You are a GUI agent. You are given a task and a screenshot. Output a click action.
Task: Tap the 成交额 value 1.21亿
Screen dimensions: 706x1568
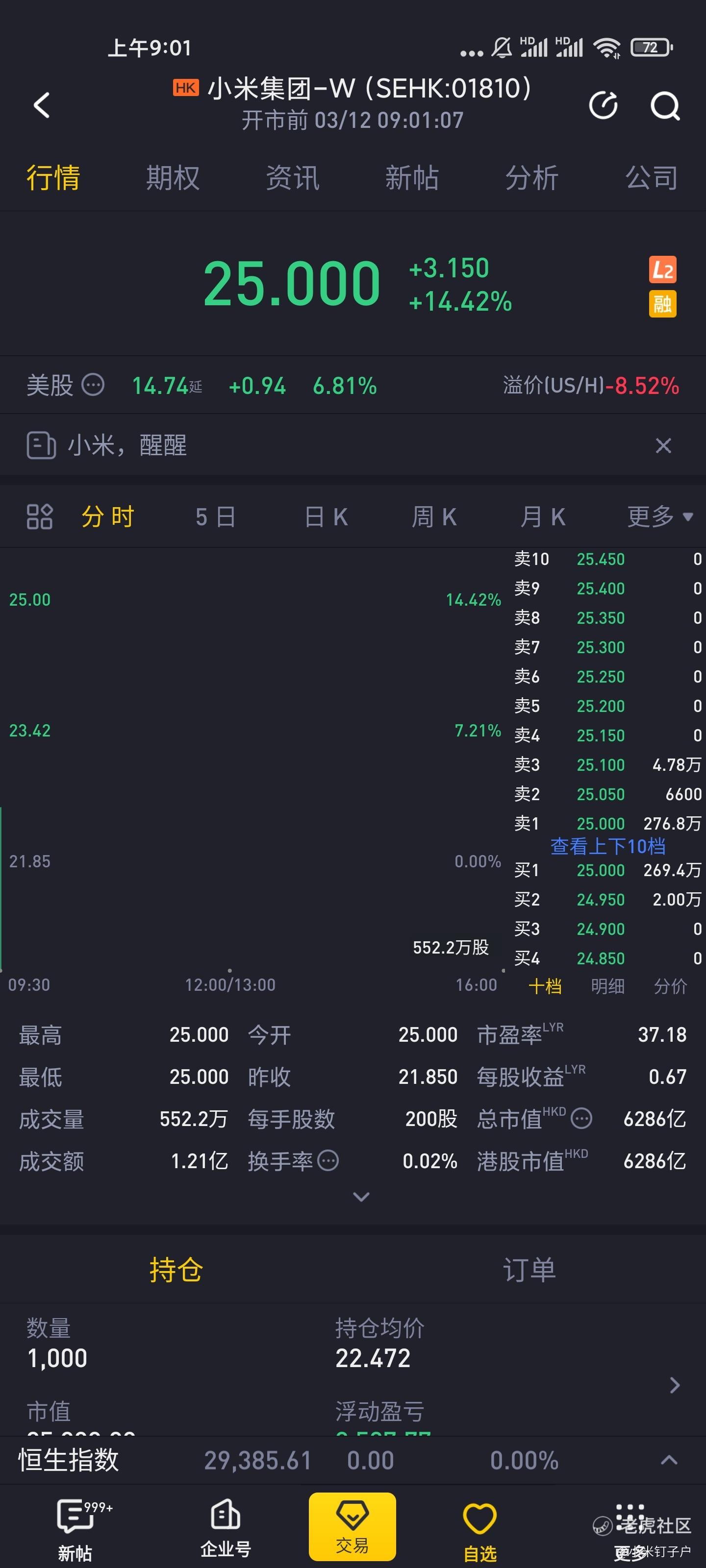[200, 1161]
